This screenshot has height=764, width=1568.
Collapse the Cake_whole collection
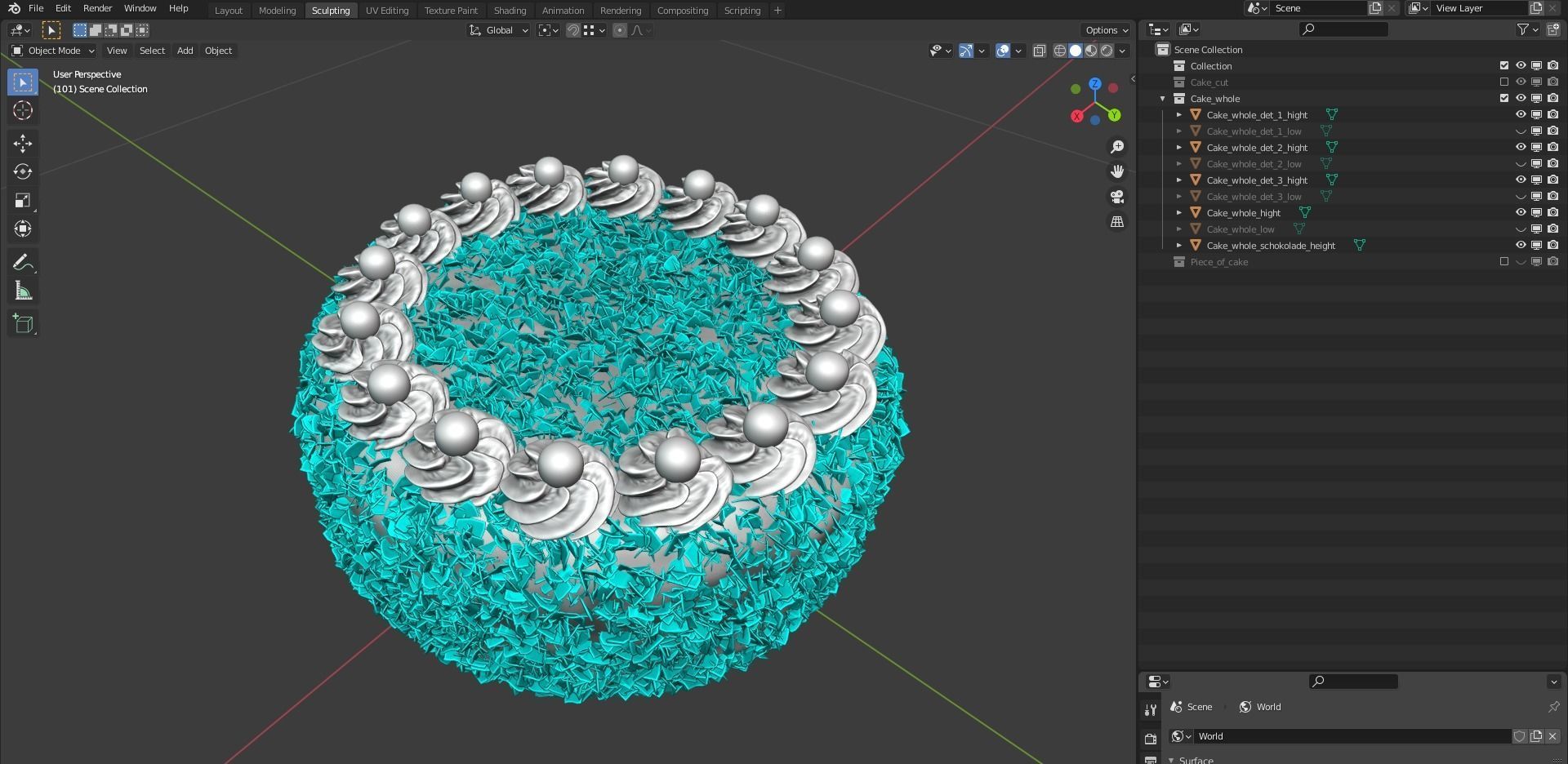[x=1163, y=99]
